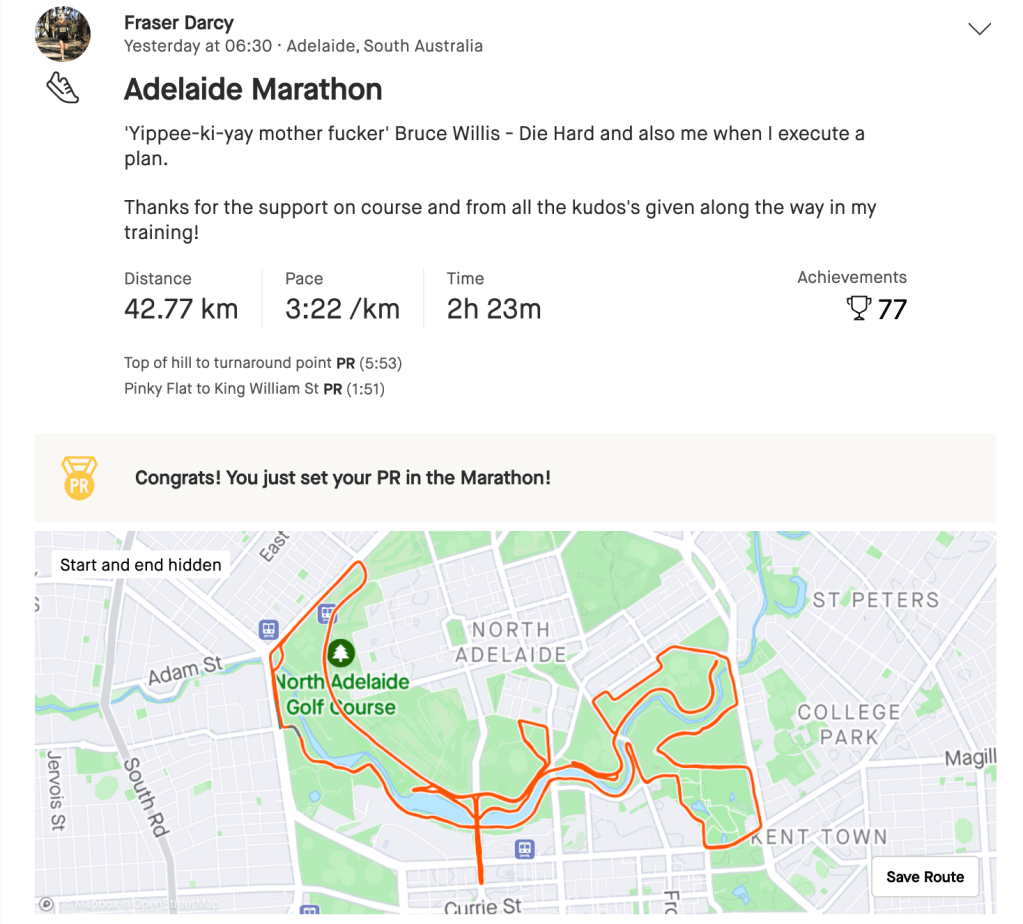
Task: Open Fraser Darcy's profile picture
Action: [x=62, y=33]
